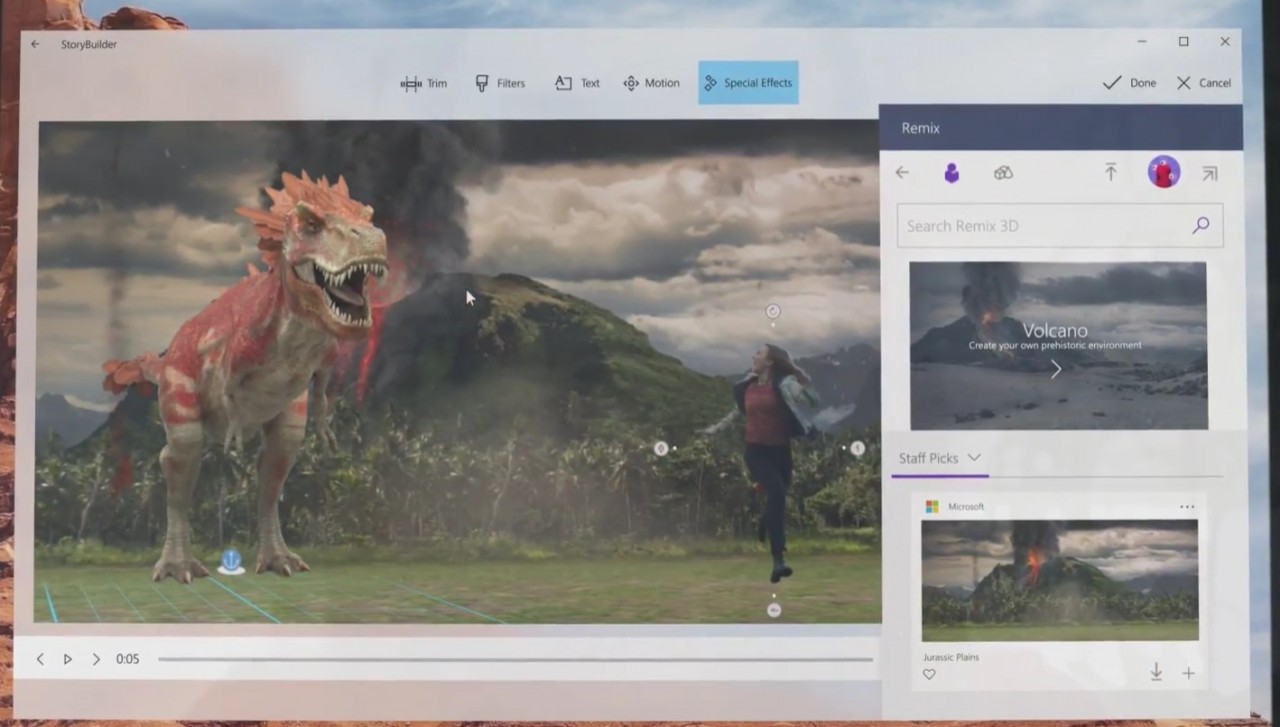Choose the Motion tool
Viewport: 1280px width, 727px height.
651,83
